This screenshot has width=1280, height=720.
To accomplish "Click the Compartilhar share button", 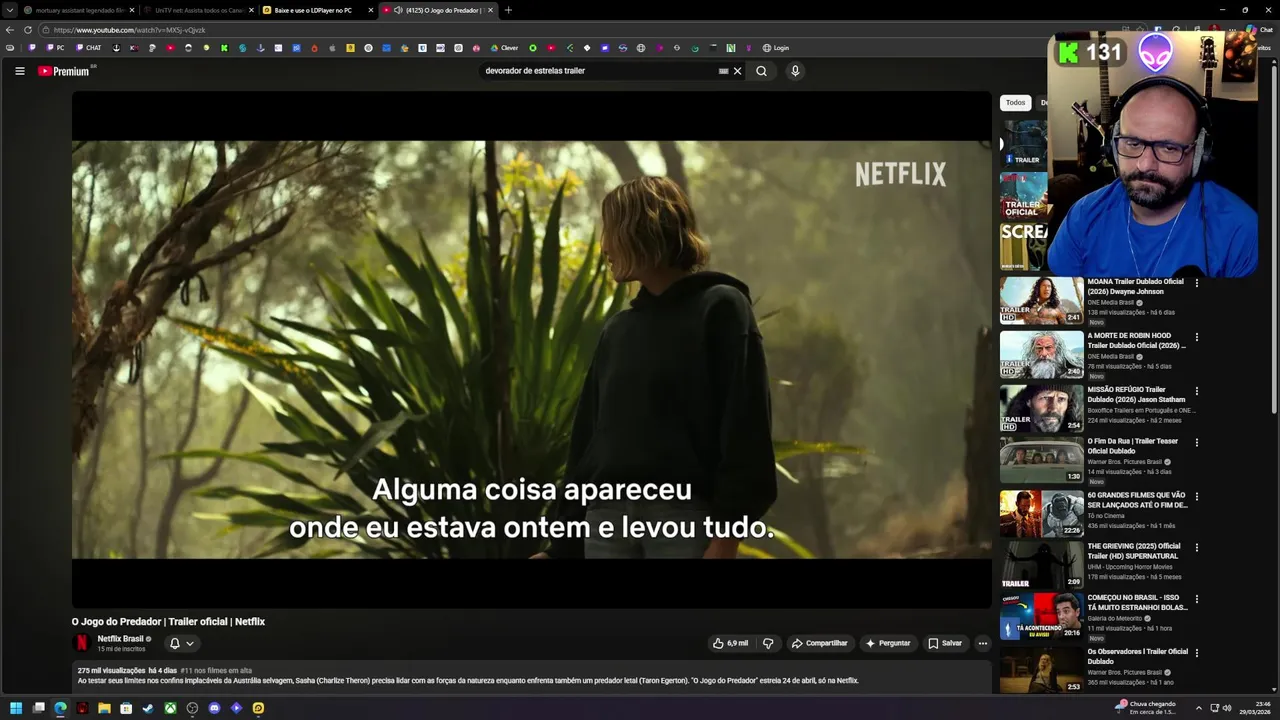I will click(819, 643).
